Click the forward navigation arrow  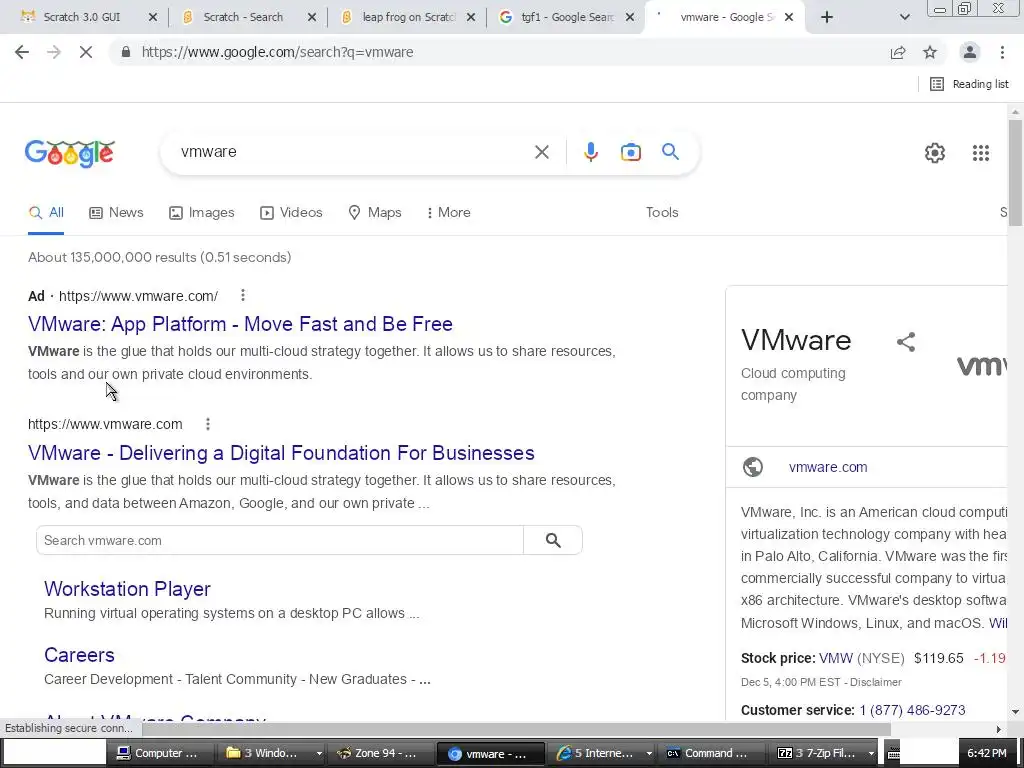tap(54, 52)
